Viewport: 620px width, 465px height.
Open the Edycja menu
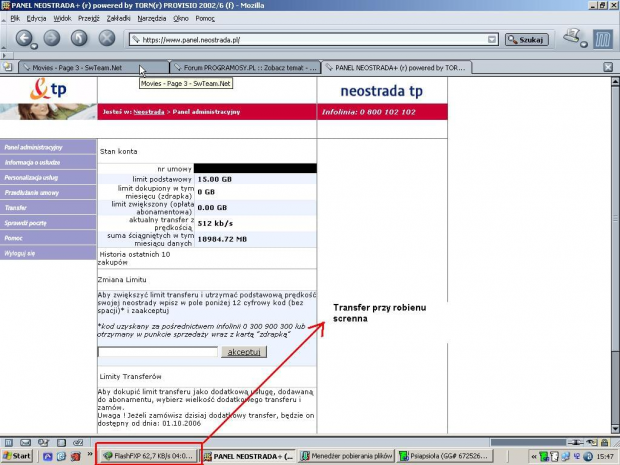tap(36, 18)
